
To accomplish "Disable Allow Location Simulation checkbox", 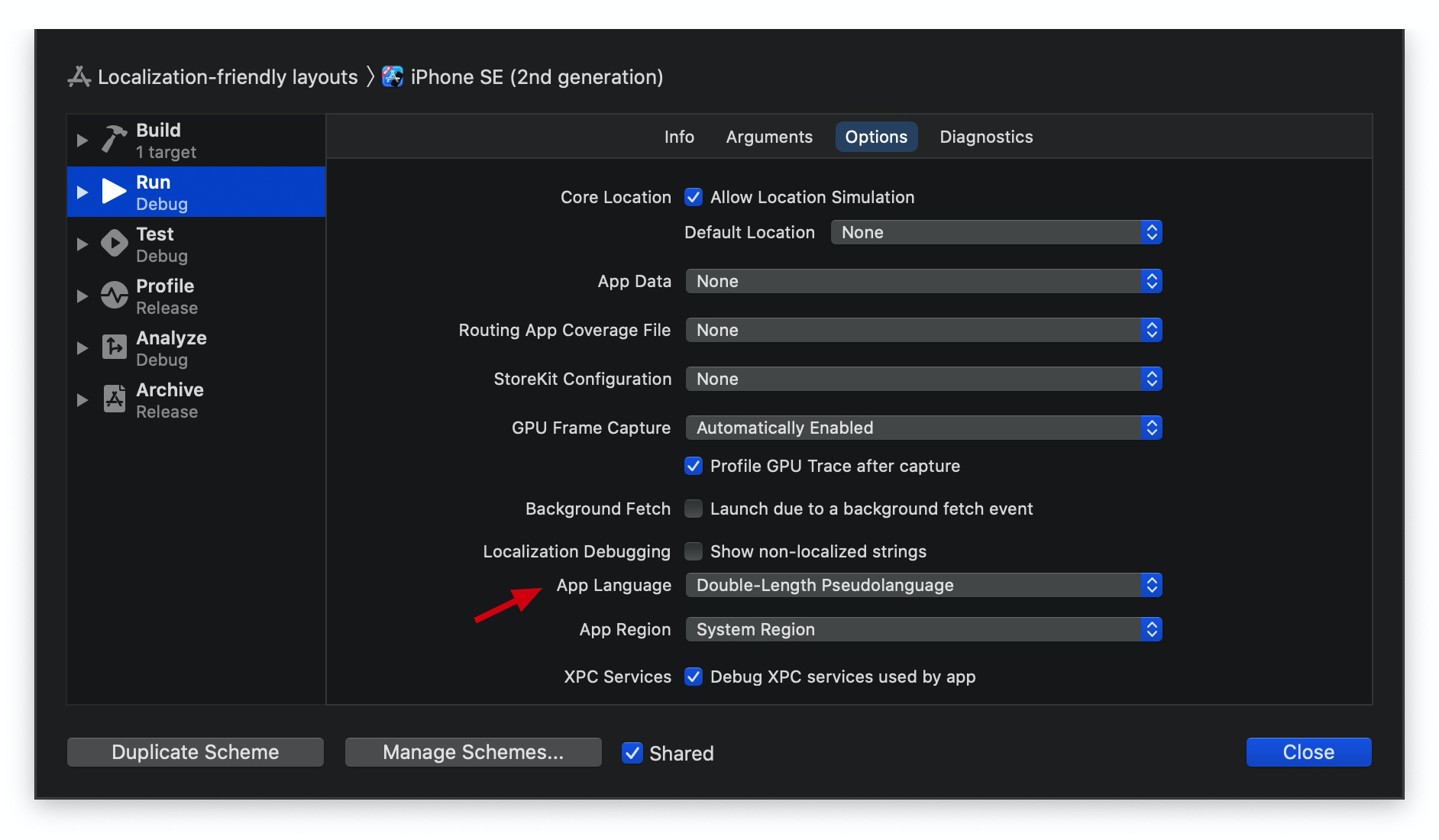I will pyautogui.click(x=694, y=197).
